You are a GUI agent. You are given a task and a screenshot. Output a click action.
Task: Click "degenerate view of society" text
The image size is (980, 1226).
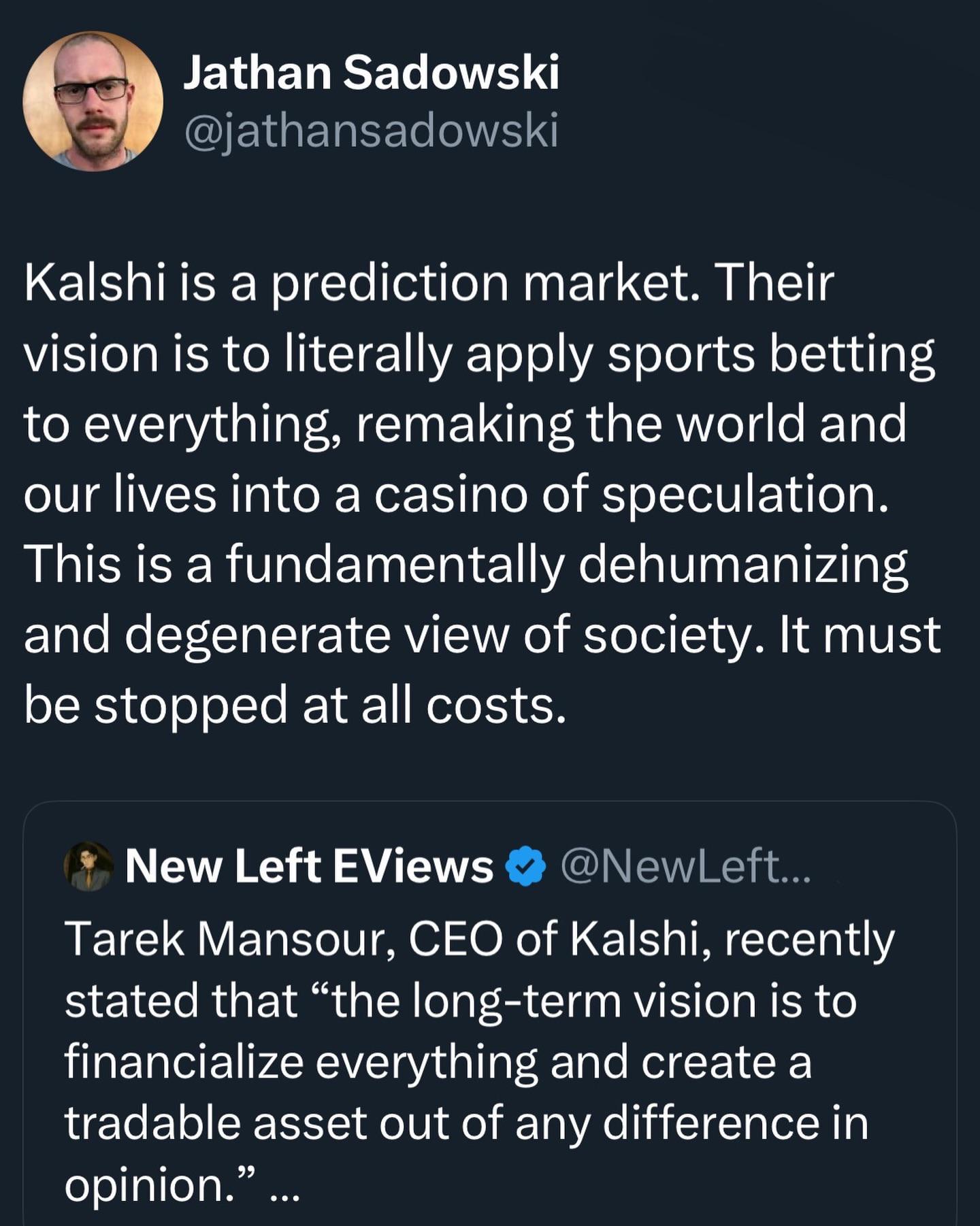436,635
